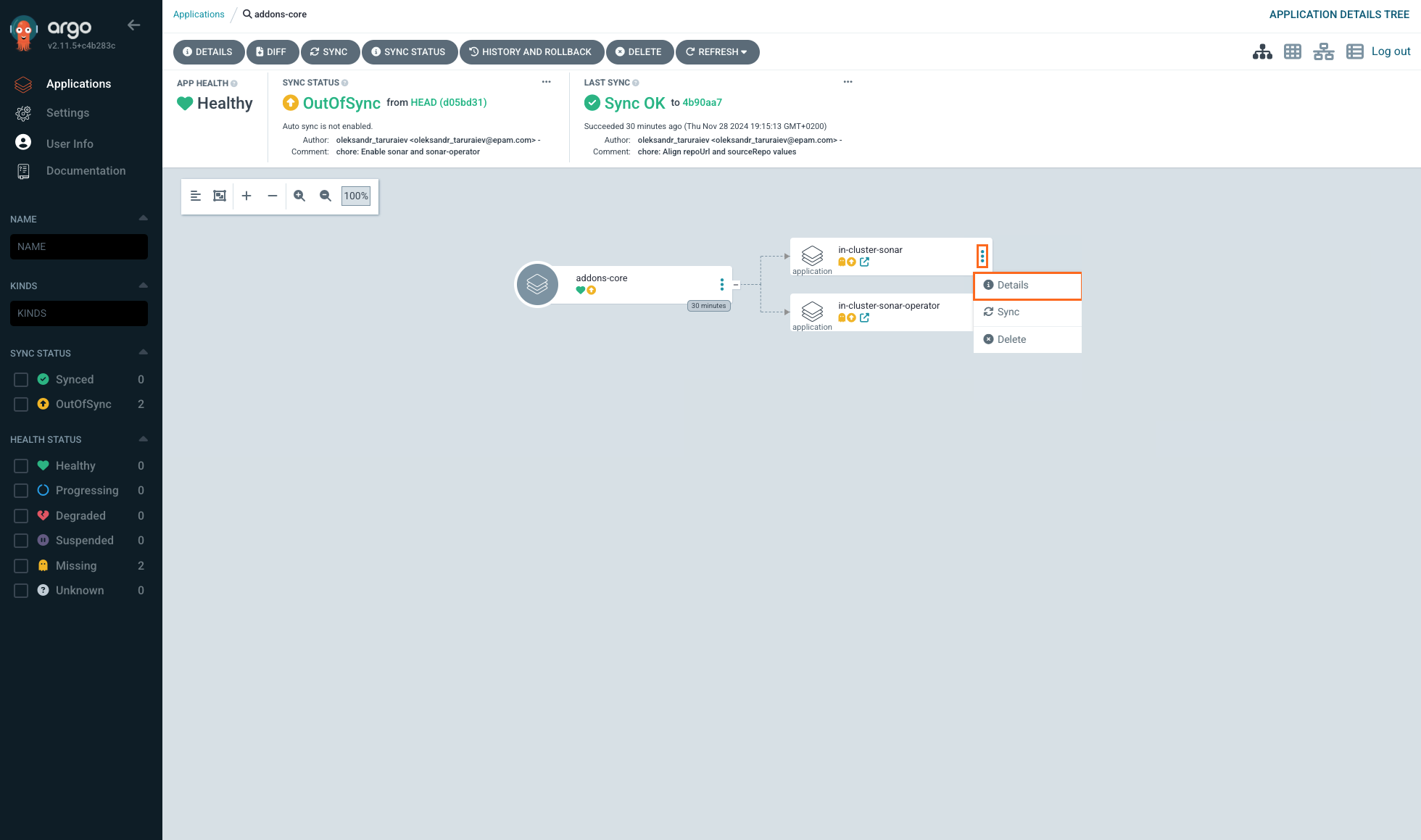Viewport: 1421px width, 840px height.
Task: Click the HISTORY AND ROLLBACK button
Action: tap(529, 51)
